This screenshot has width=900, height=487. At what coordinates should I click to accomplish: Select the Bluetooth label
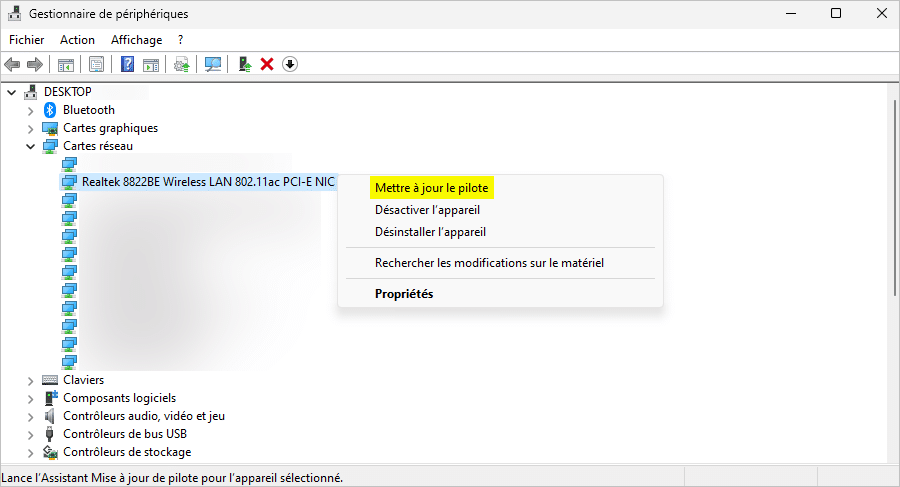(89, 110)
